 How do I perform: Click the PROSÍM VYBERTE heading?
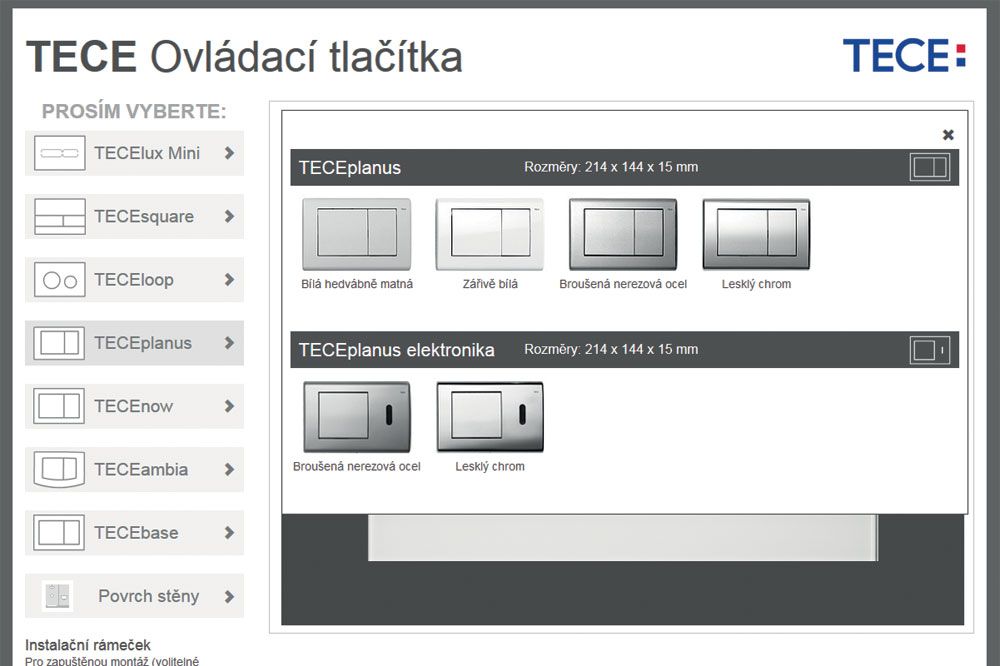134,111
